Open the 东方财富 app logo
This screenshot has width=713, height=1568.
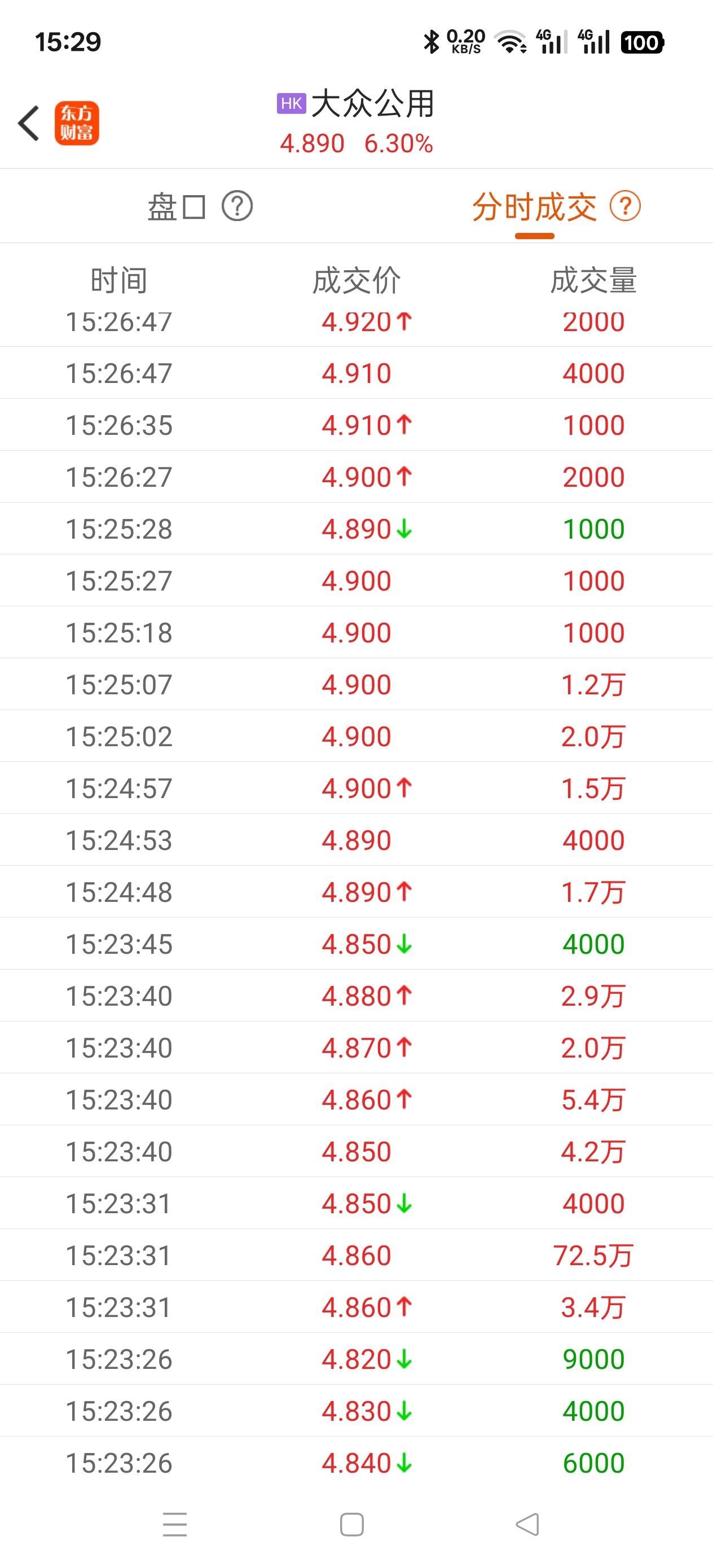(x=77, y=123)
